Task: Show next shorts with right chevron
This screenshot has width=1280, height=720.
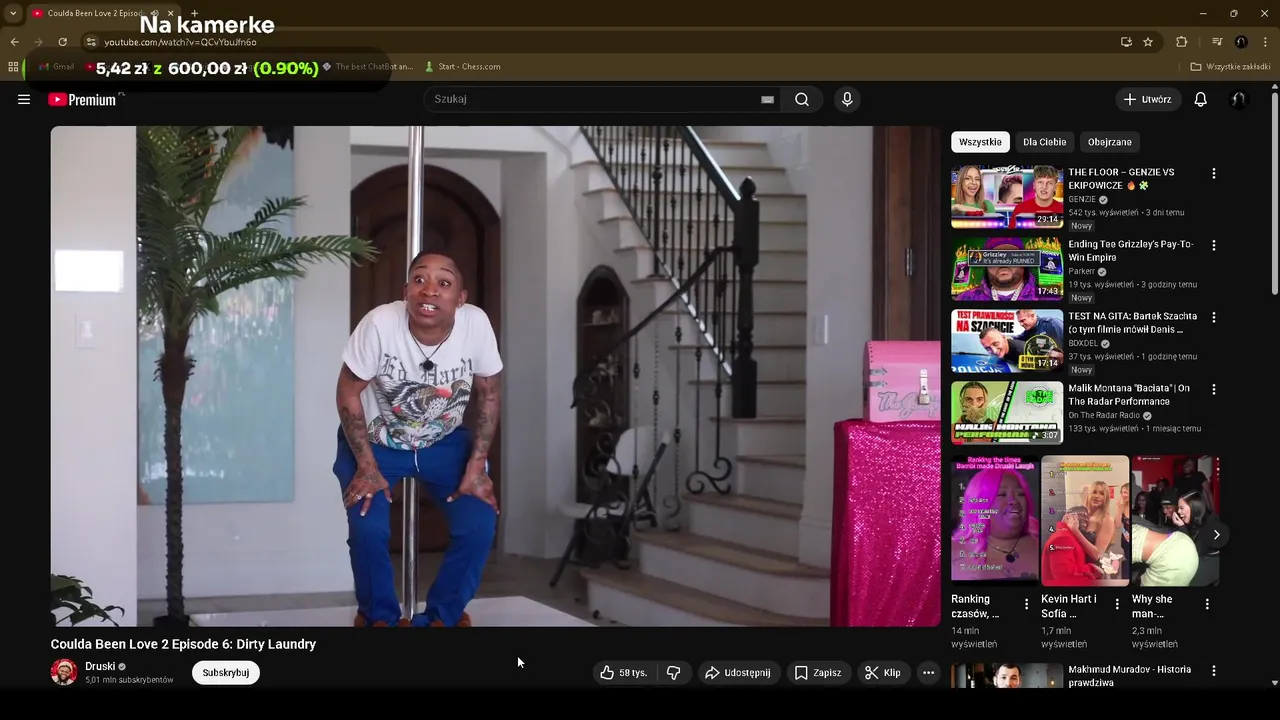Action: (1216, 535)
